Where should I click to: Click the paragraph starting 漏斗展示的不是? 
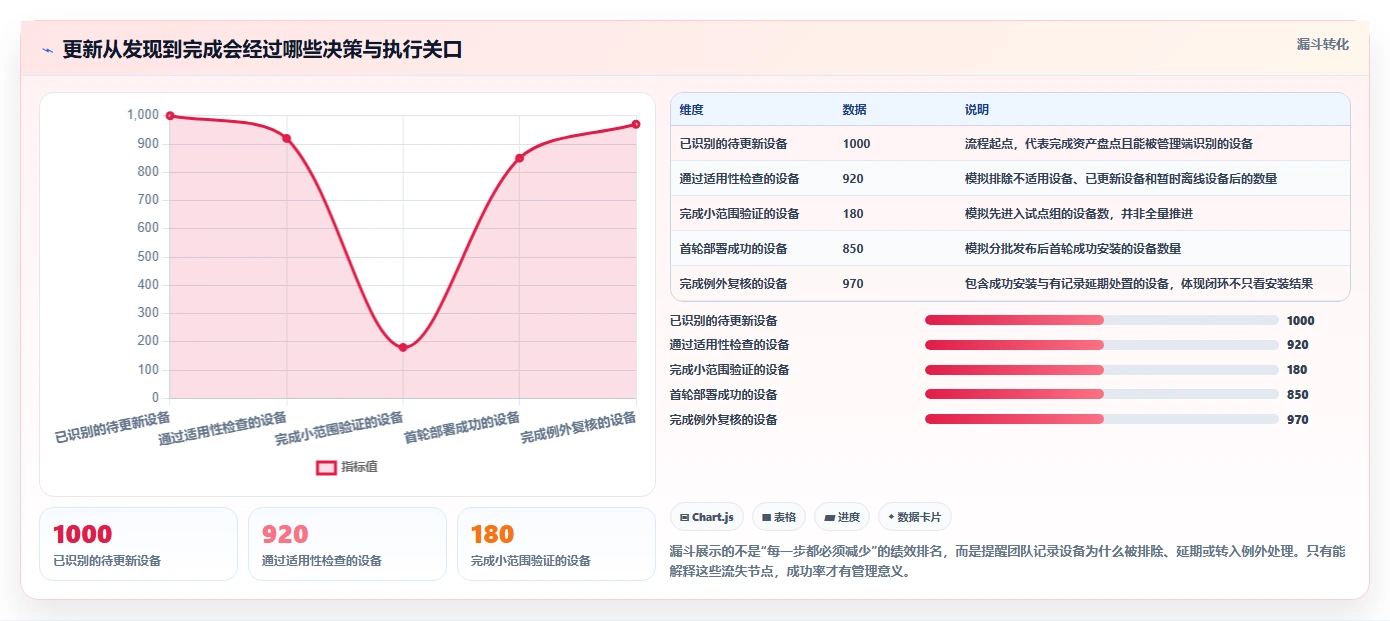1008,562
